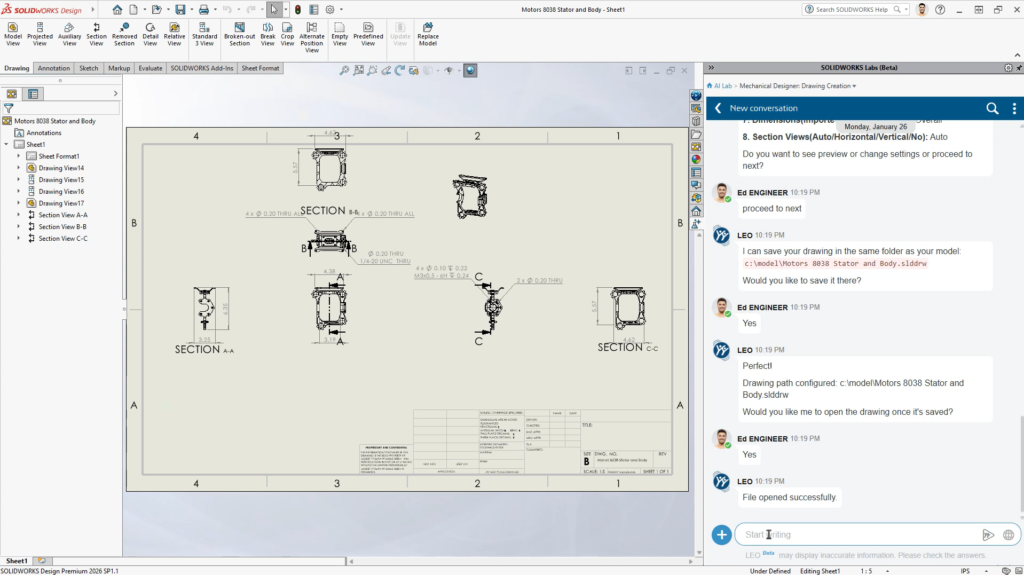
Task: Click the Home icon in the top toolbar
Action: click(x=117, y=10)
